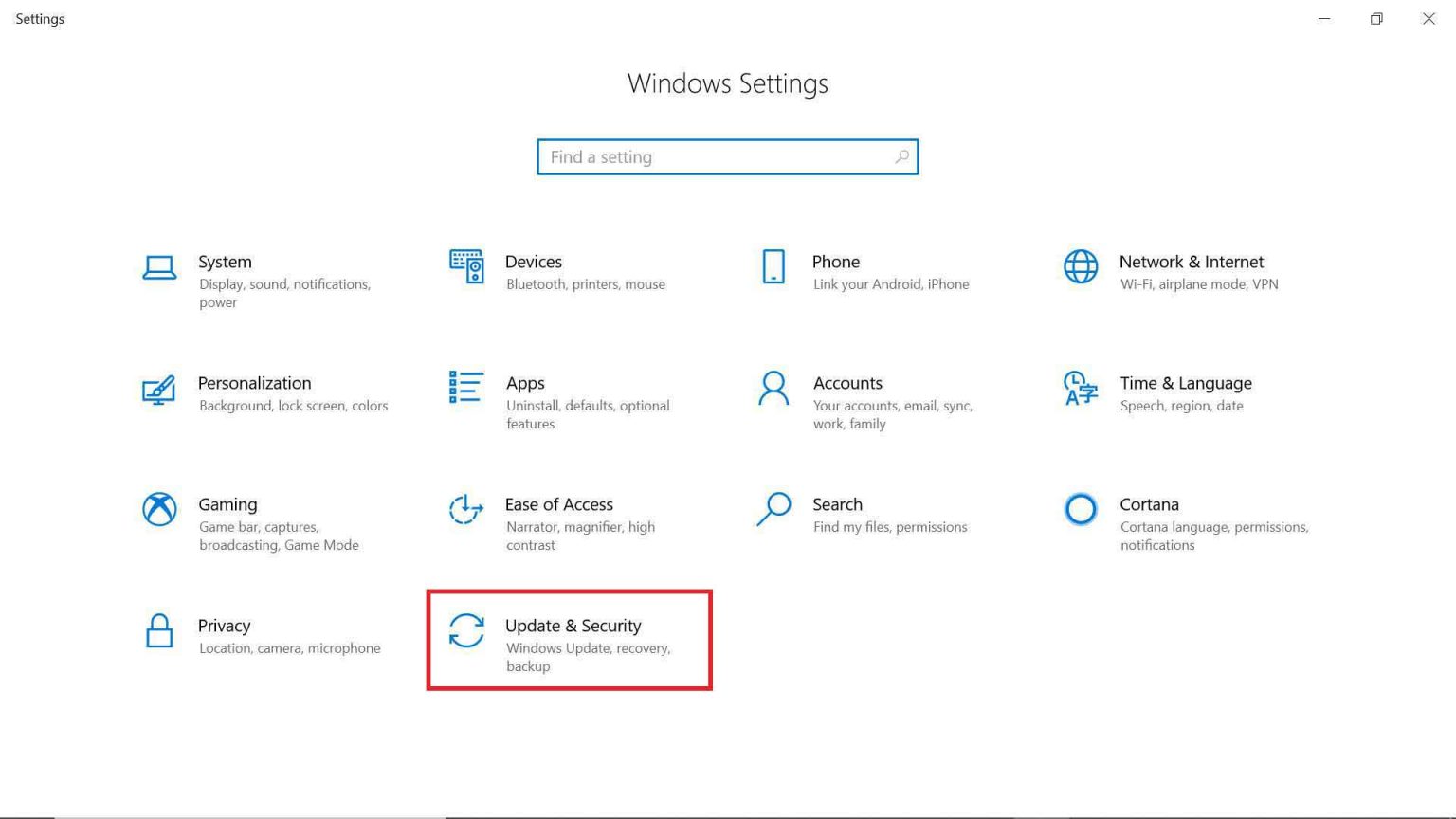Click the Privacy padlock icon
The image size is (1456, 819).
159,632
